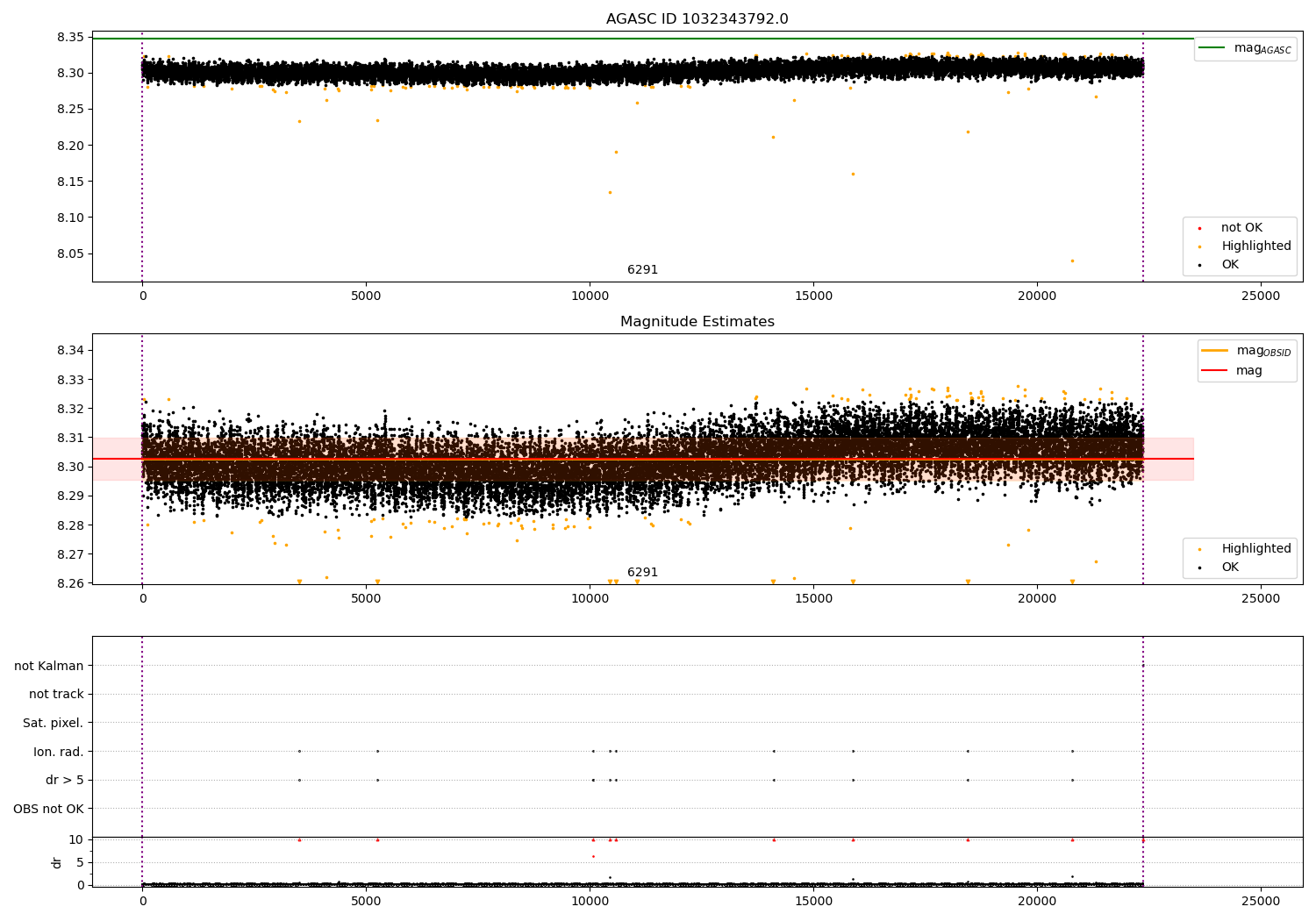Click the '5000' x-axis tick under top plot
The width and height of the screenshot is (1316, 921).
pyautogui.click(x=366, y=296)
